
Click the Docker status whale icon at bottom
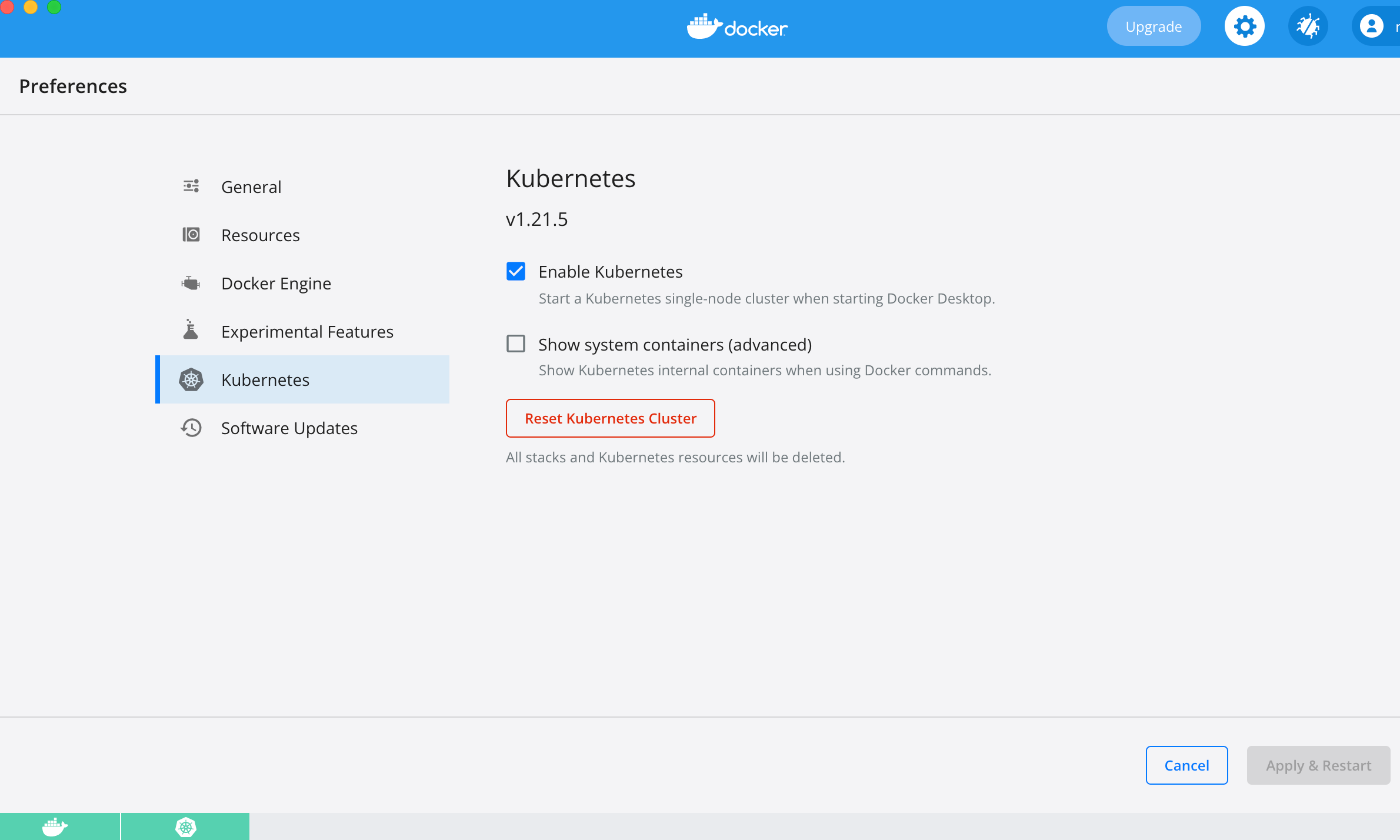coord(55,827)
